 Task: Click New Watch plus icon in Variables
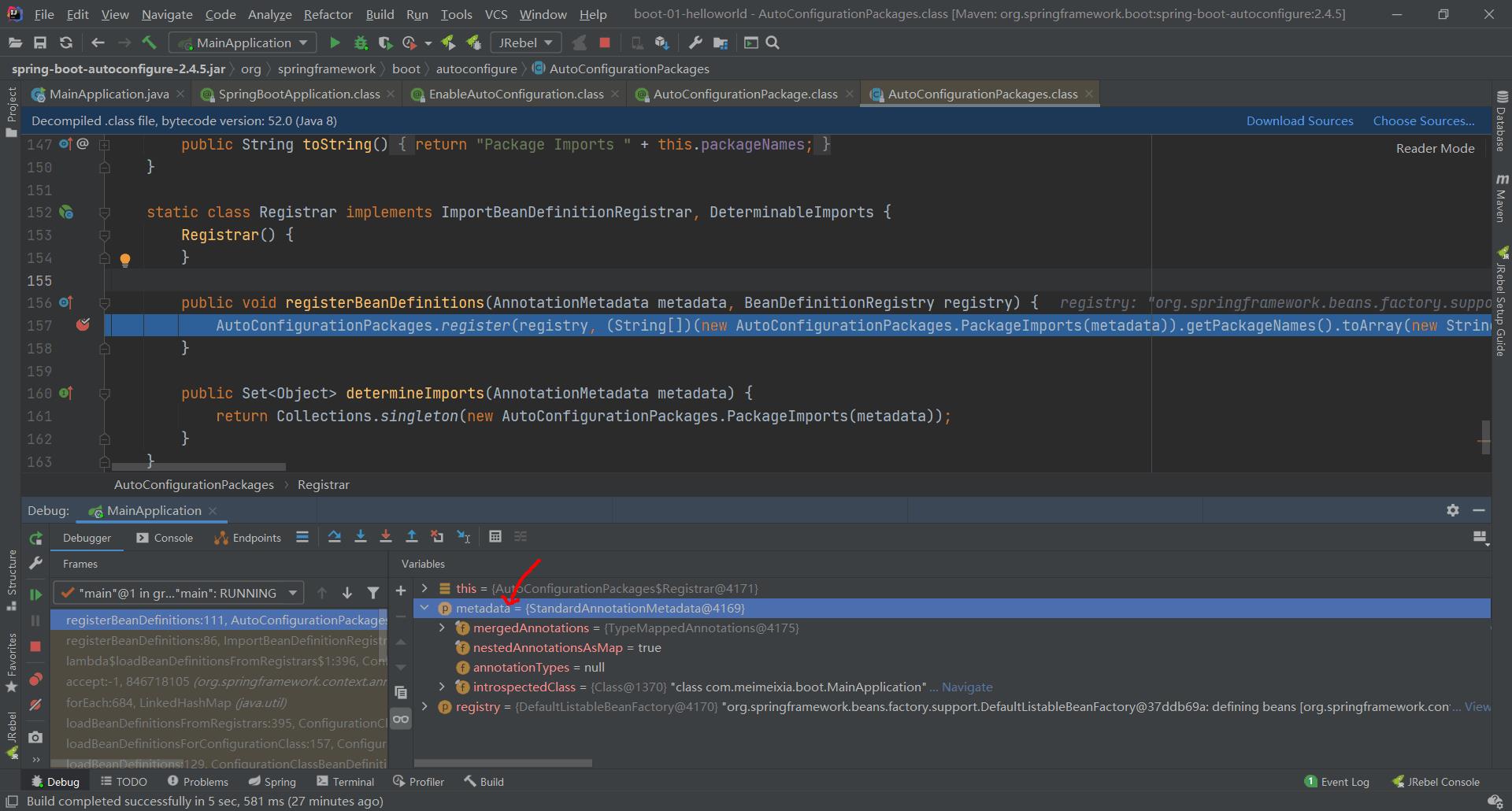[401, 591]
